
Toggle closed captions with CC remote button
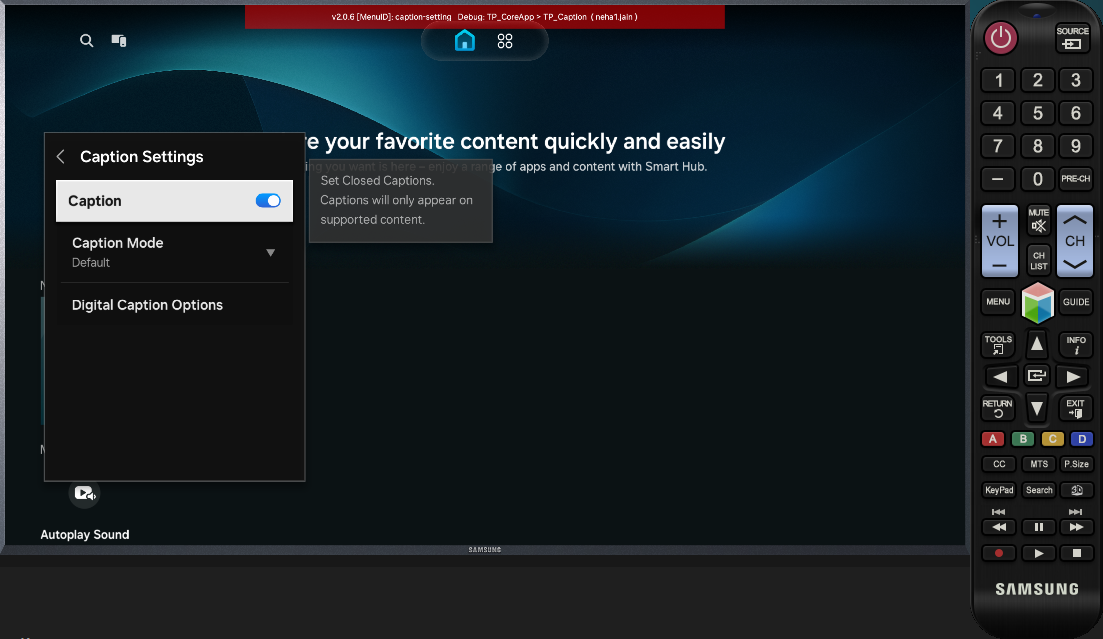click(x=998, y=464)
